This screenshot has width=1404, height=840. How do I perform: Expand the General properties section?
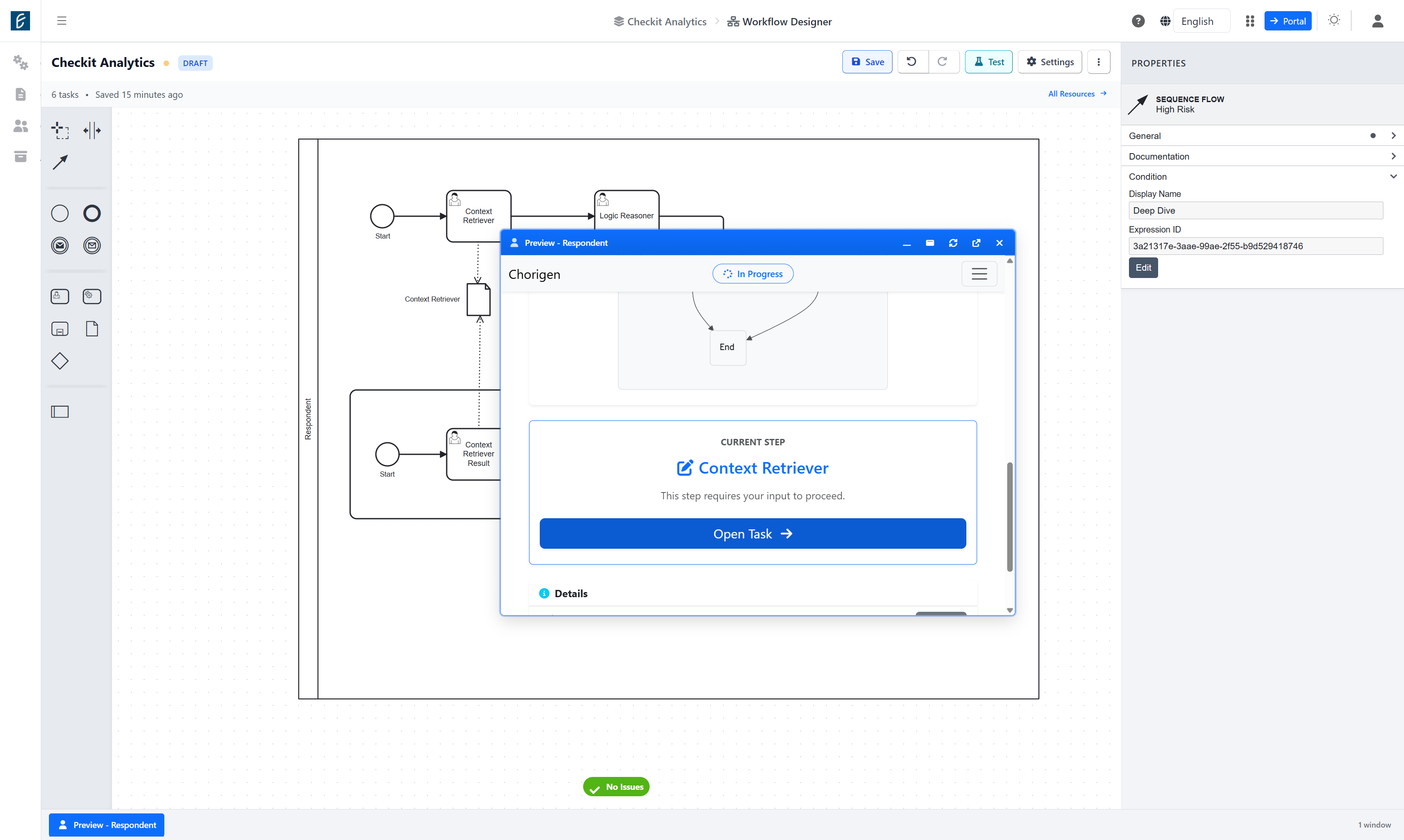[x=1262, y=136]
